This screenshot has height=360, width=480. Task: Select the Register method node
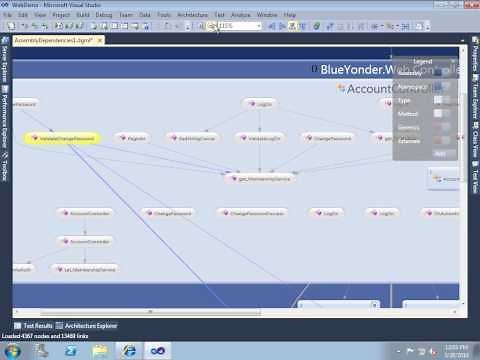[x=133, y=138]
